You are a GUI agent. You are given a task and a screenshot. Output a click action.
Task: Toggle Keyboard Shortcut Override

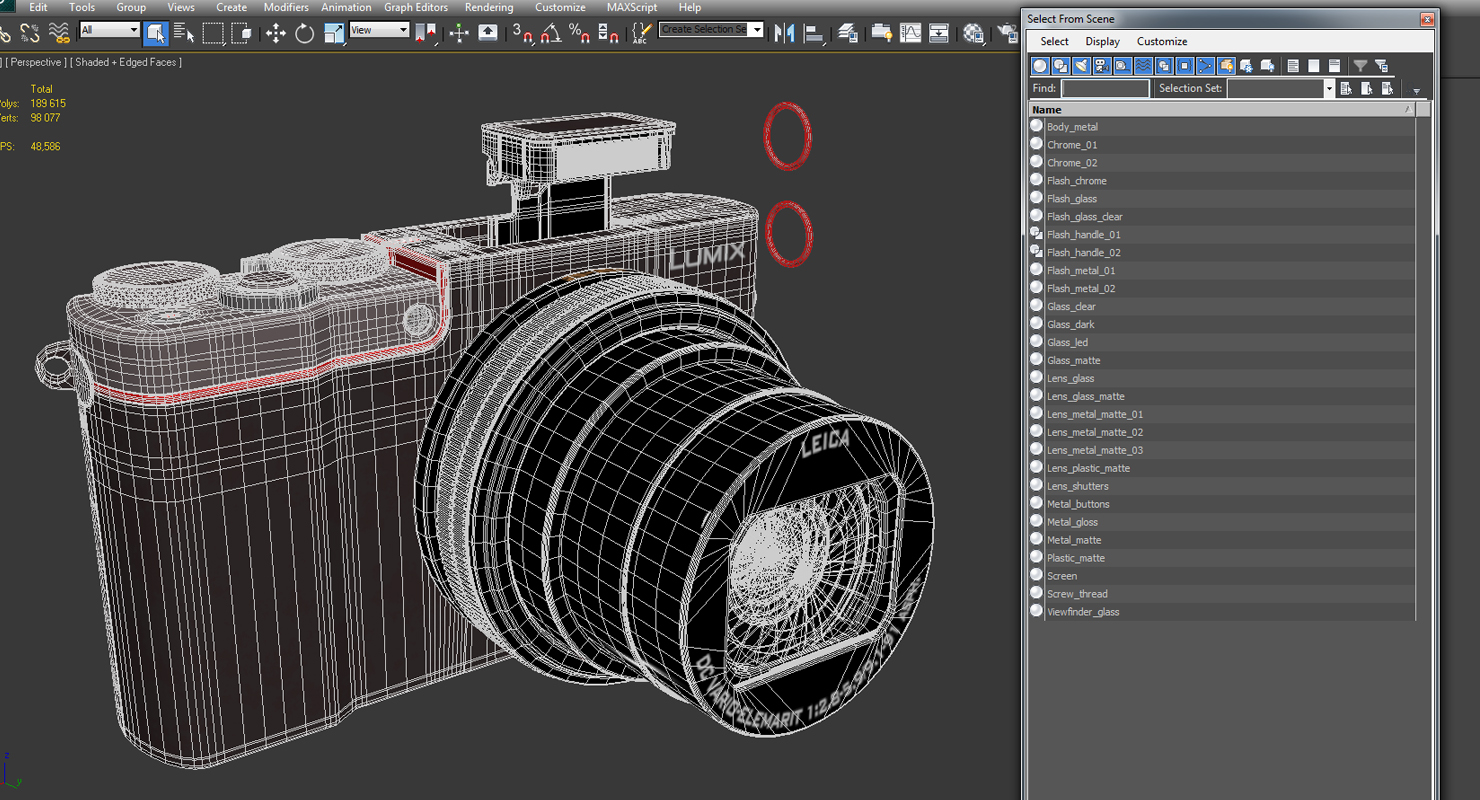click(488, 33)
